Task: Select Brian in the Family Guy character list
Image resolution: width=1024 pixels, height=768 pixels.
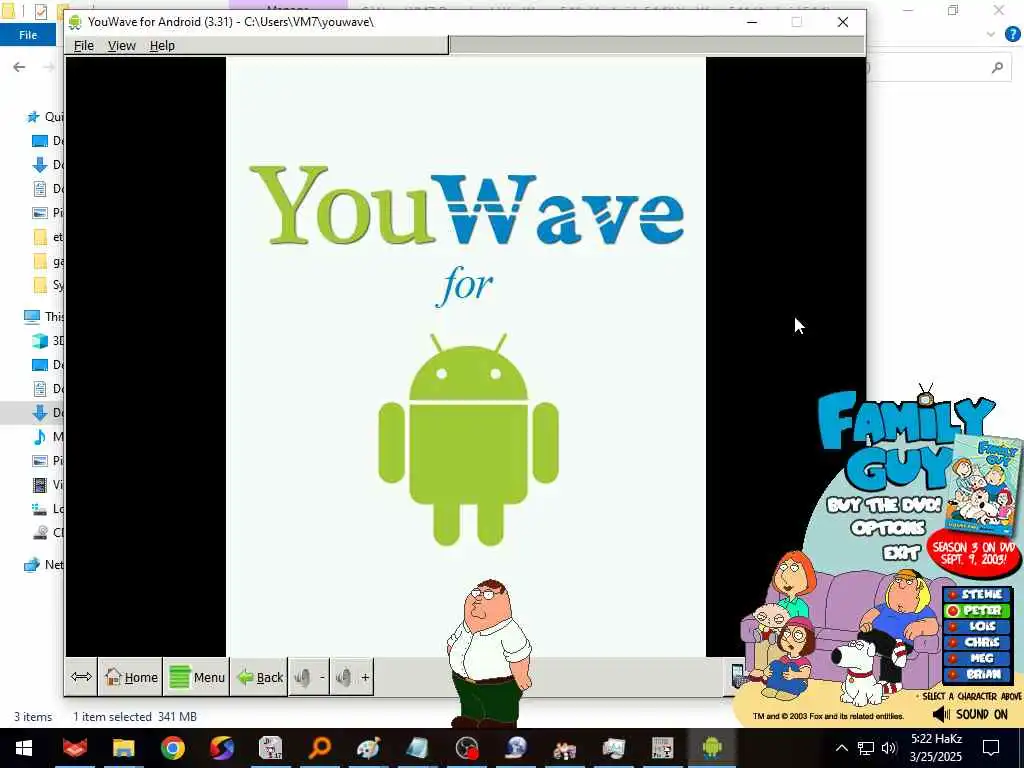Action: click(976, 674)
